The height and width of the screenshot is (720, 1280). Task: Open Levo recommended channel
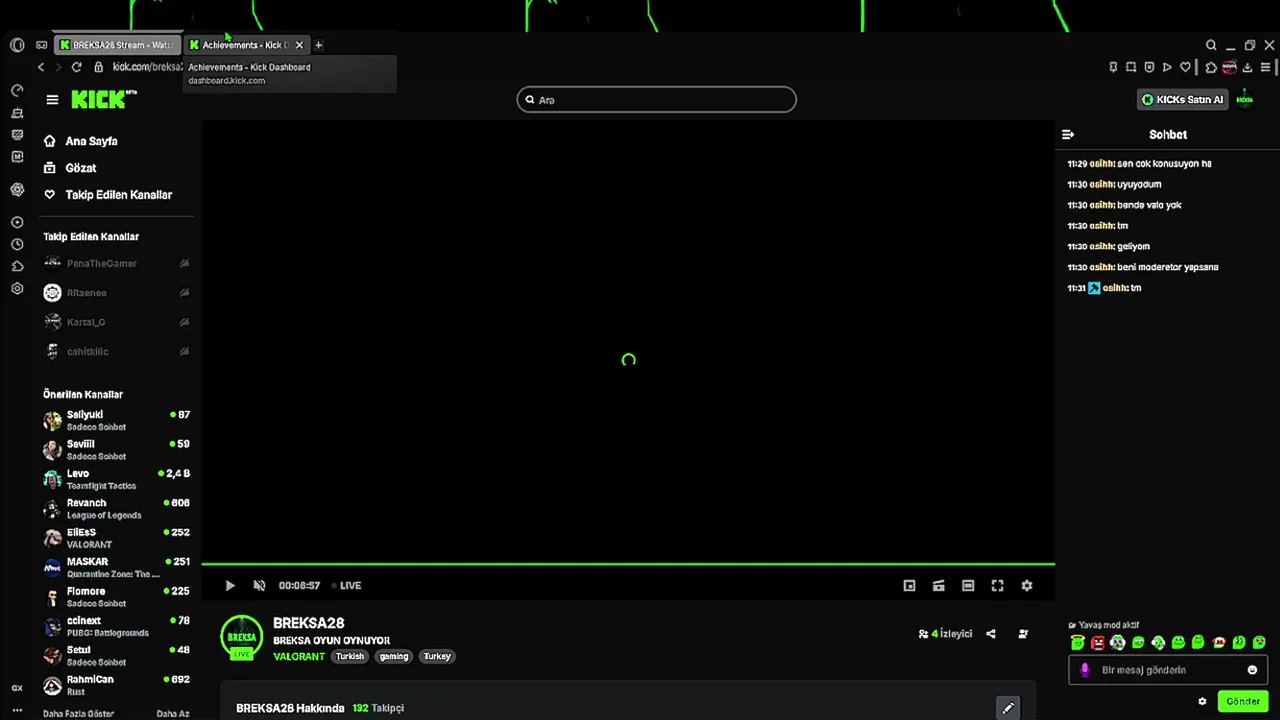pos(117,479)
